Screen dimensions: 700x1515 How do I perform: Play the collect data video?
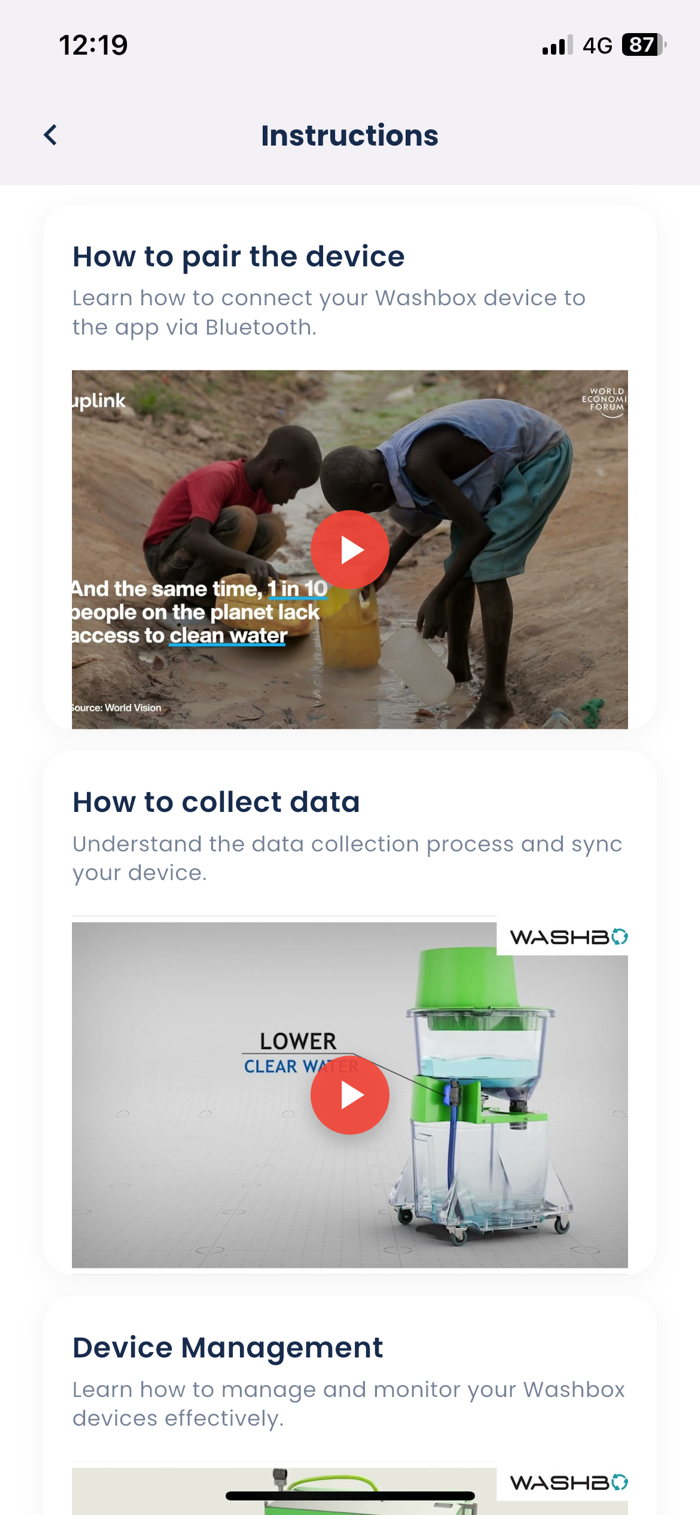pos(350,1095)
